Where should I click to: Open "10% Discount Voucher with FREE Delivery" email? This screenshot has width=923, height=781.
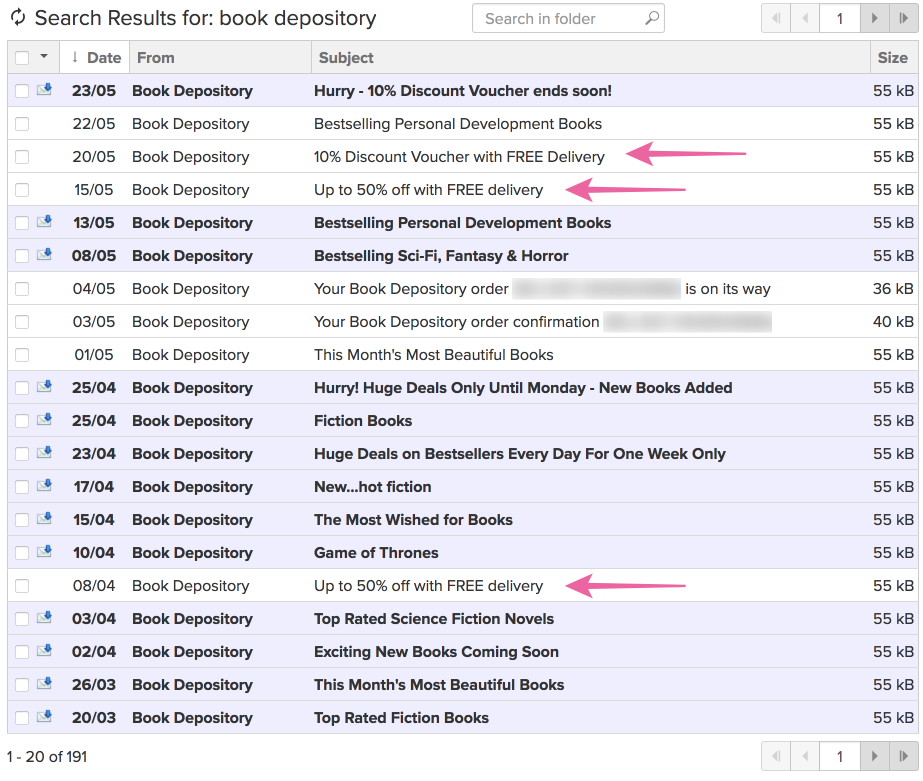click(459, 157)
